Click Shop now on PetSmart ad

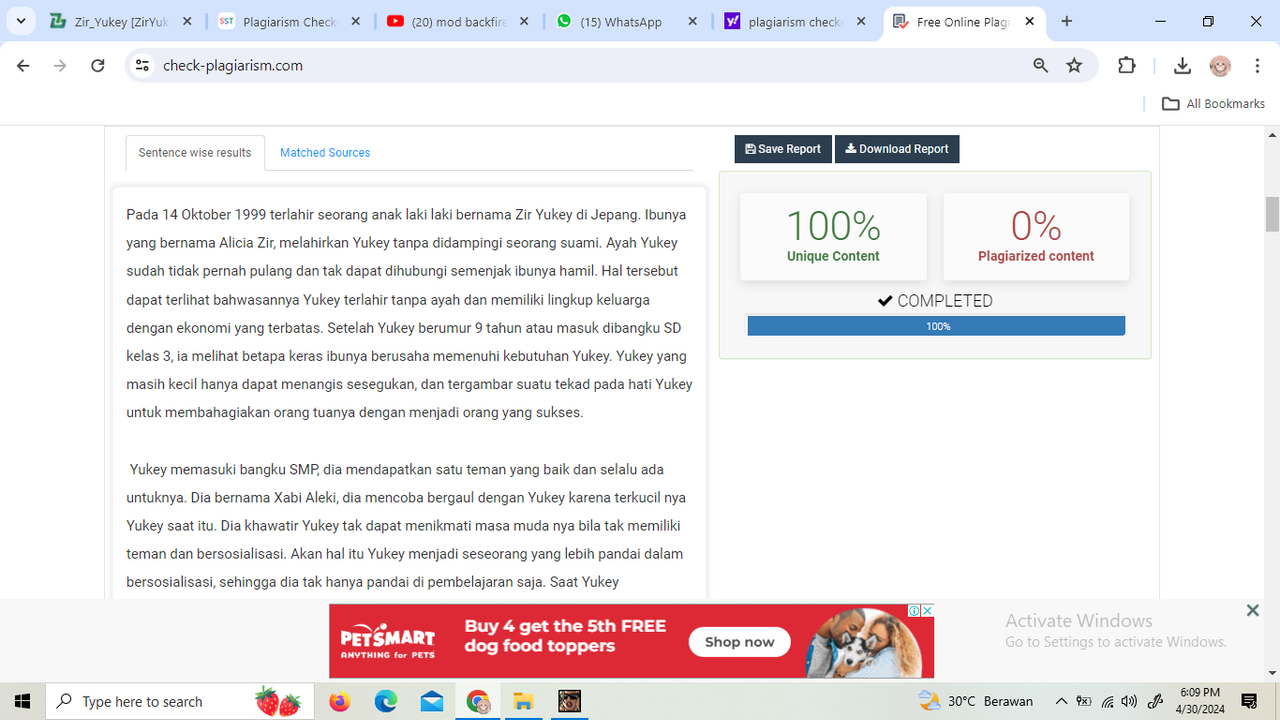pos(739,642)
